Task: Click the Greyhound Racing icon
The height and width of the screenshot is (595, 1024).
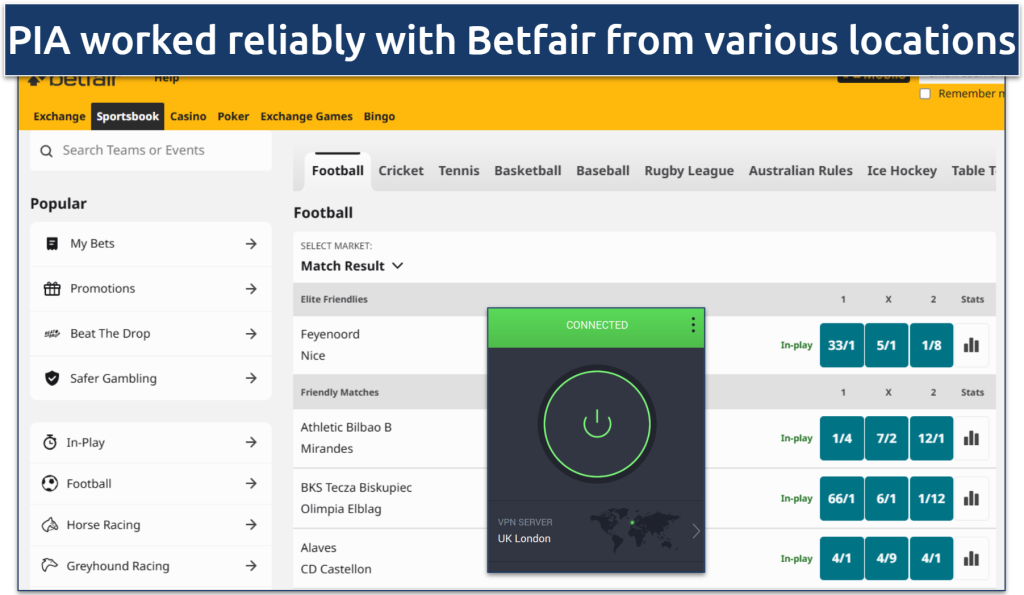Action: coord(50,566)
